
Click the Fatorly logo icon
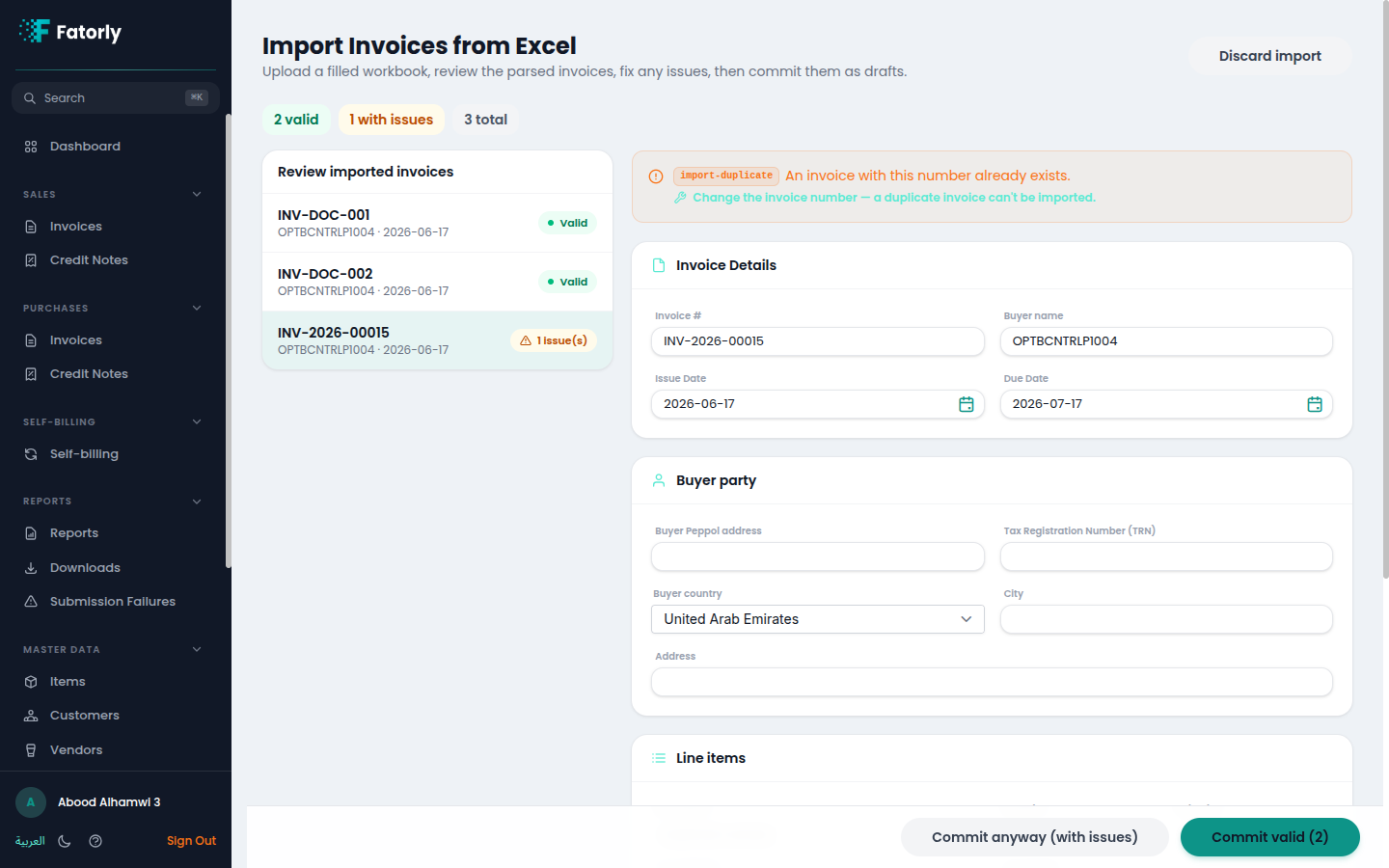coord(34,31)
